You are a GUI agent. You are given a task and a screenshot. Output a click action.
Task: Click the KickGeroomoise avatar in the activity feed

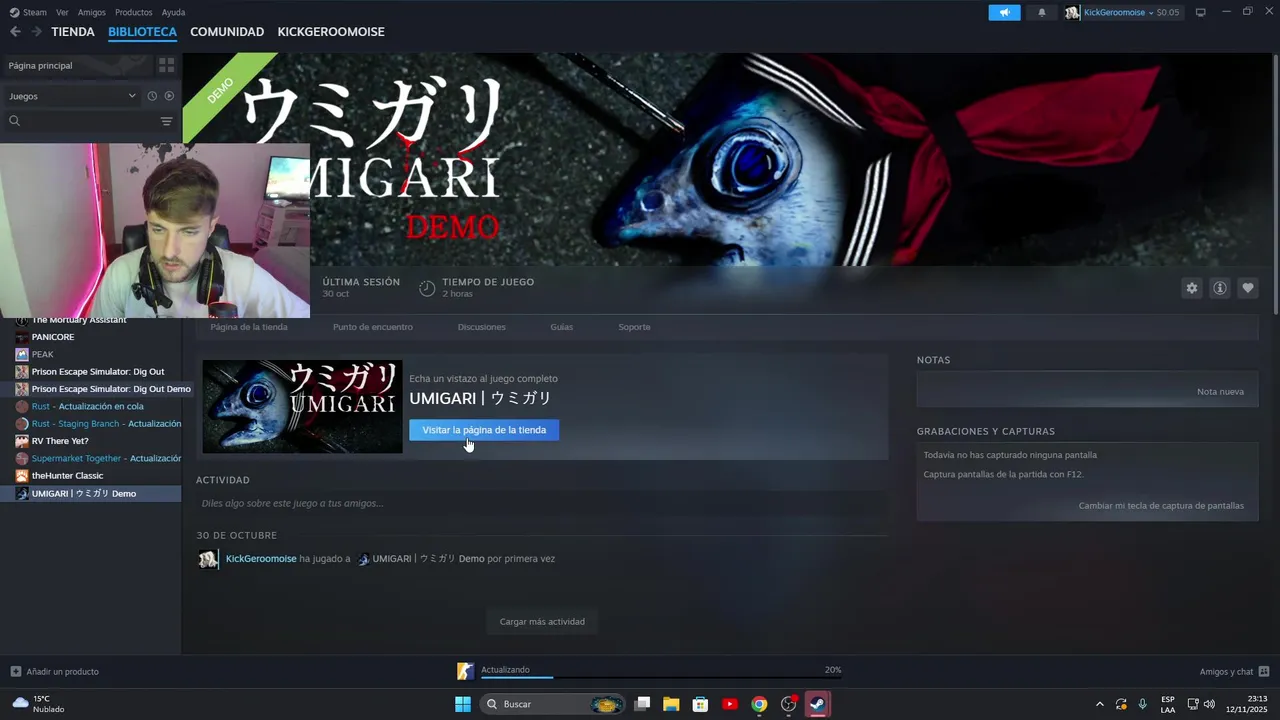208,559
